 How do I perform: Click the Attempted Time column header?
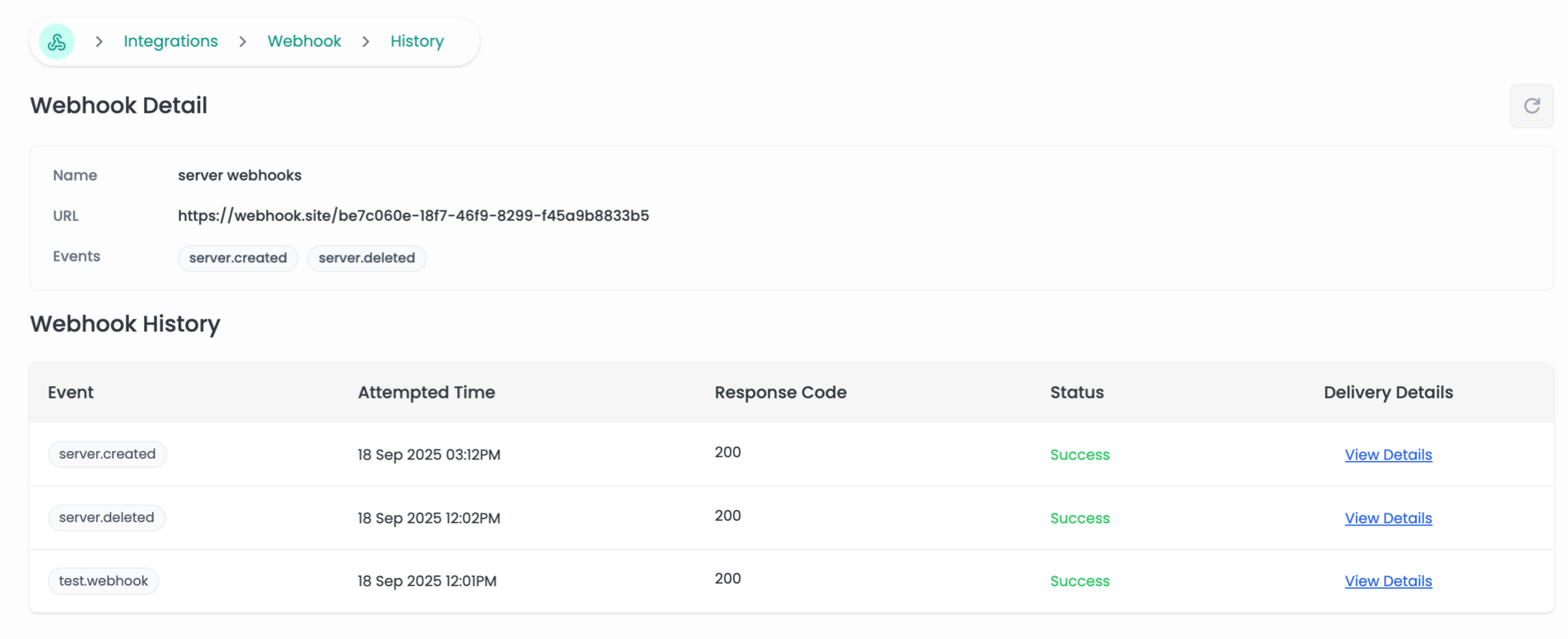(426, 392)
